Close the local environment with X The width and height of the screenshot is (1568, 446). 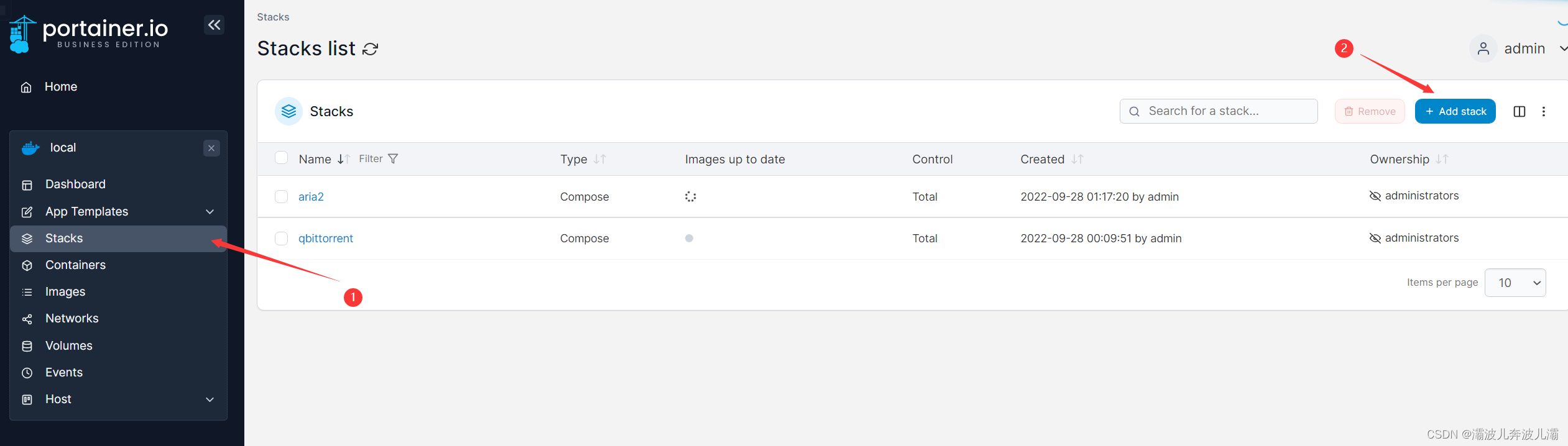(x=211, y=148)
